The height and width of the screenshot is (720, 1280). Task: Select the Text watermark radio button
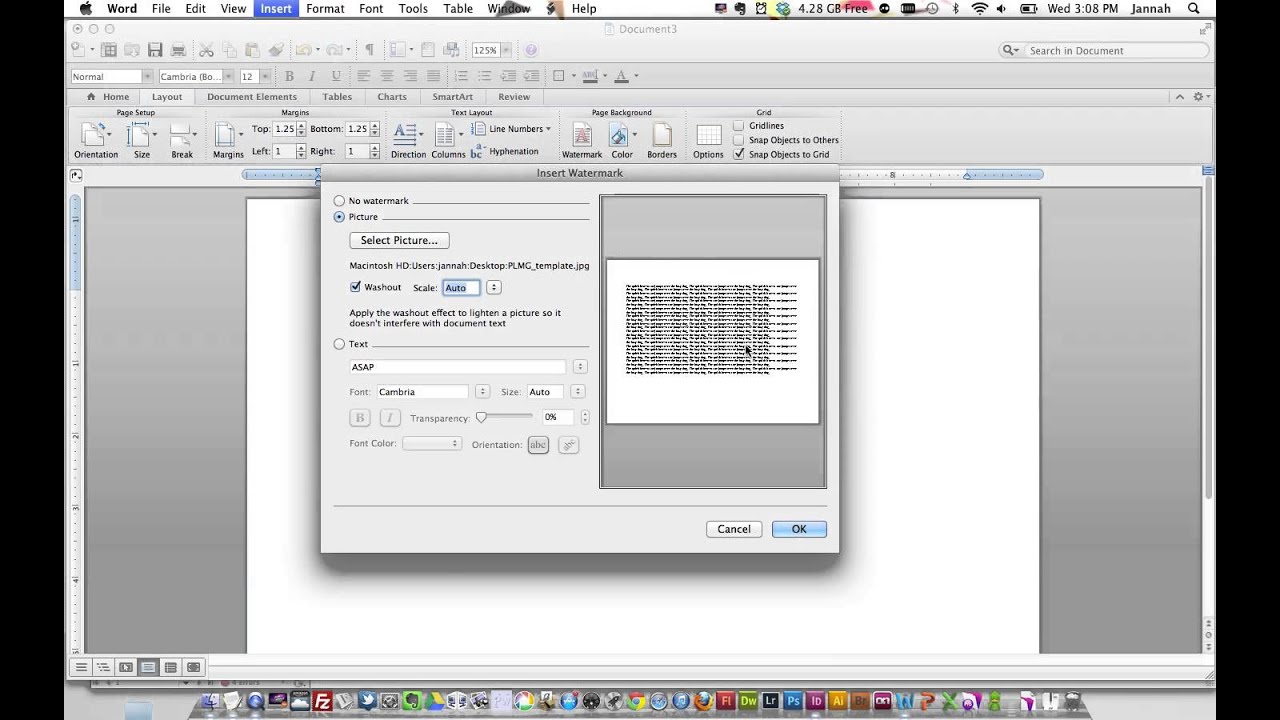[339, 344]
